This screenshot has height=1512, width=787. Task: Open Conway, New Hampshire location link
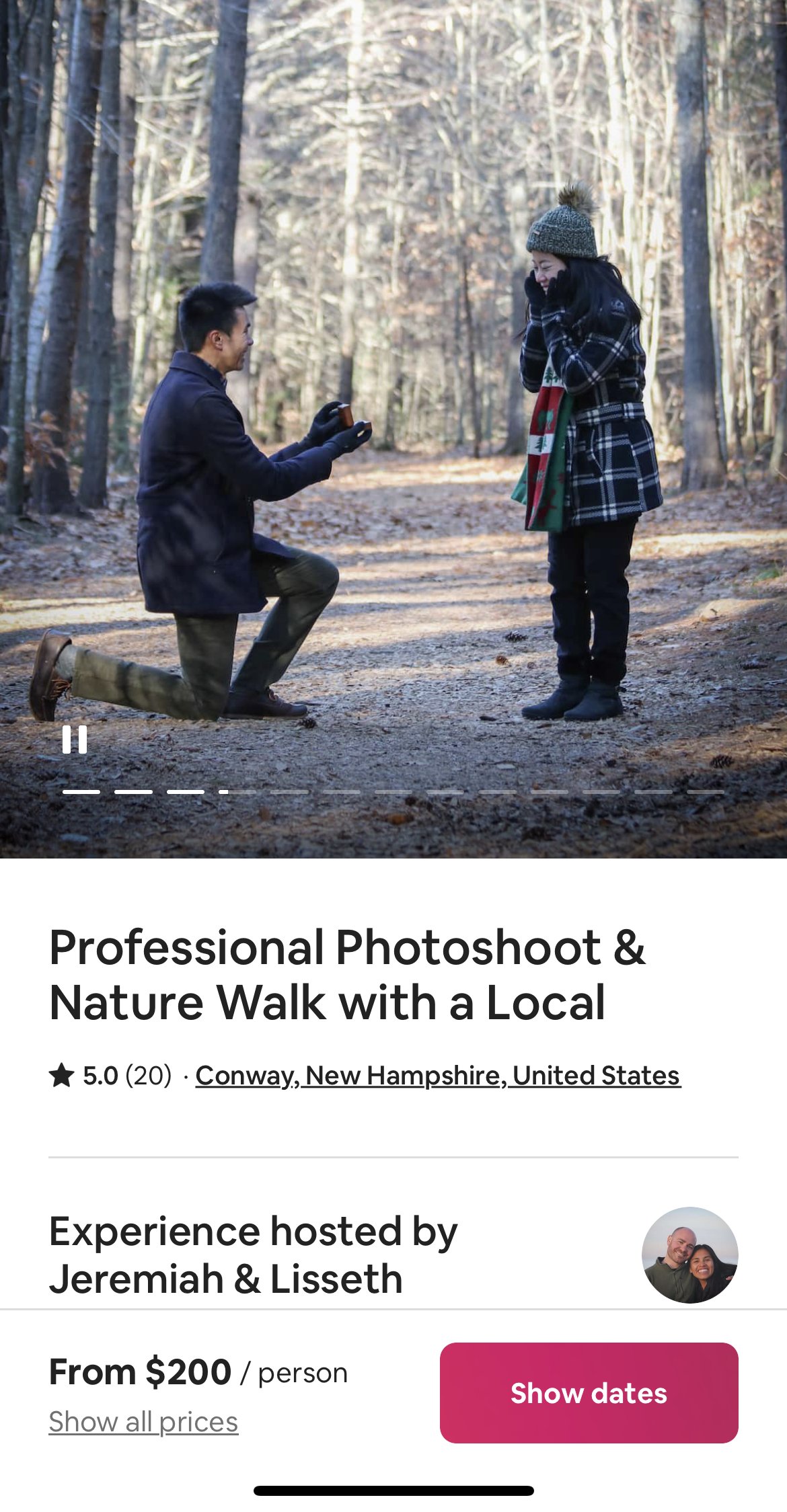[438, 1076]
